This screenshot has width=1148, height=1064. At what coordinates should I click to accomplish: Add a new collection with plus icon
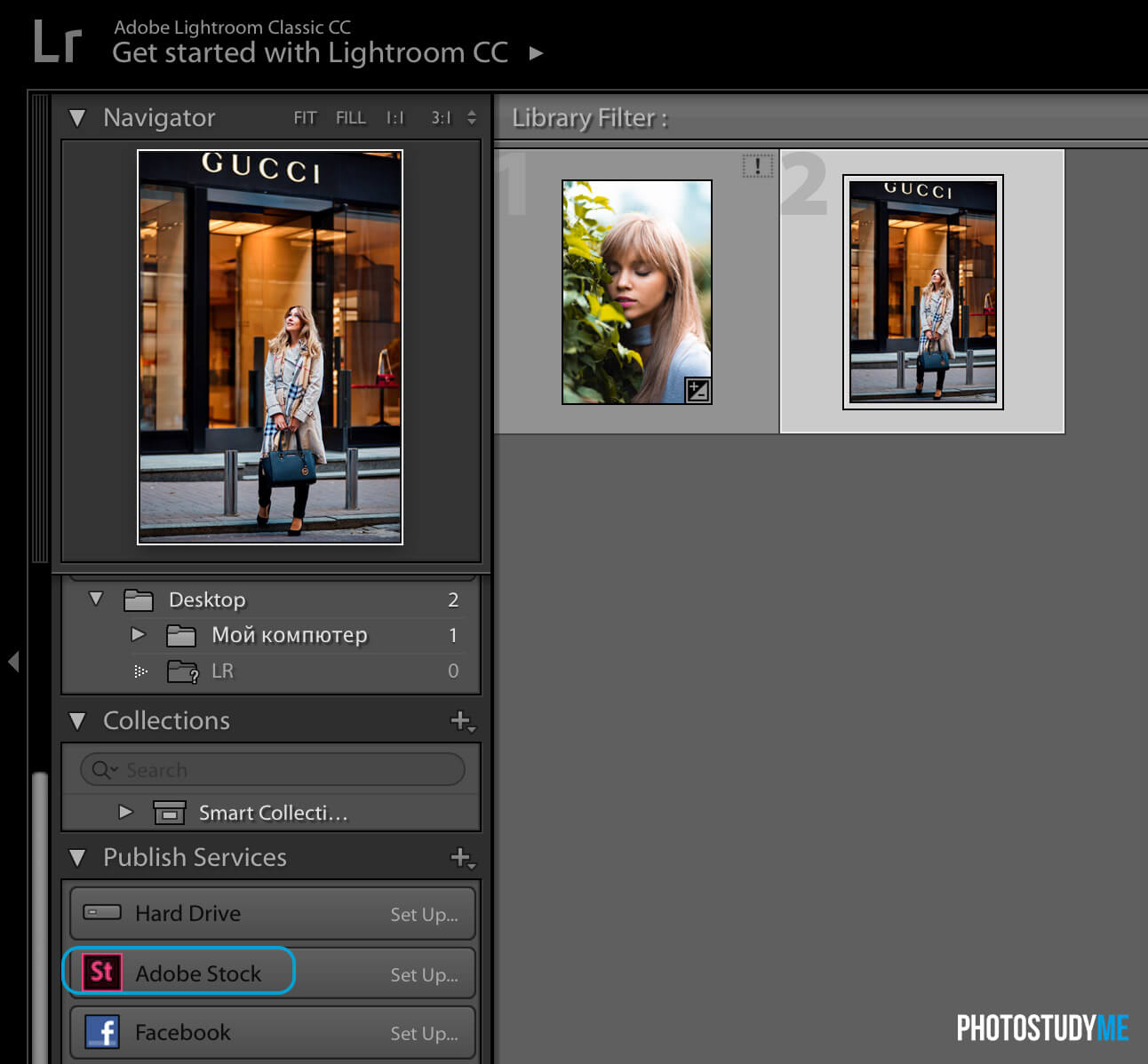tap(462, 721)
